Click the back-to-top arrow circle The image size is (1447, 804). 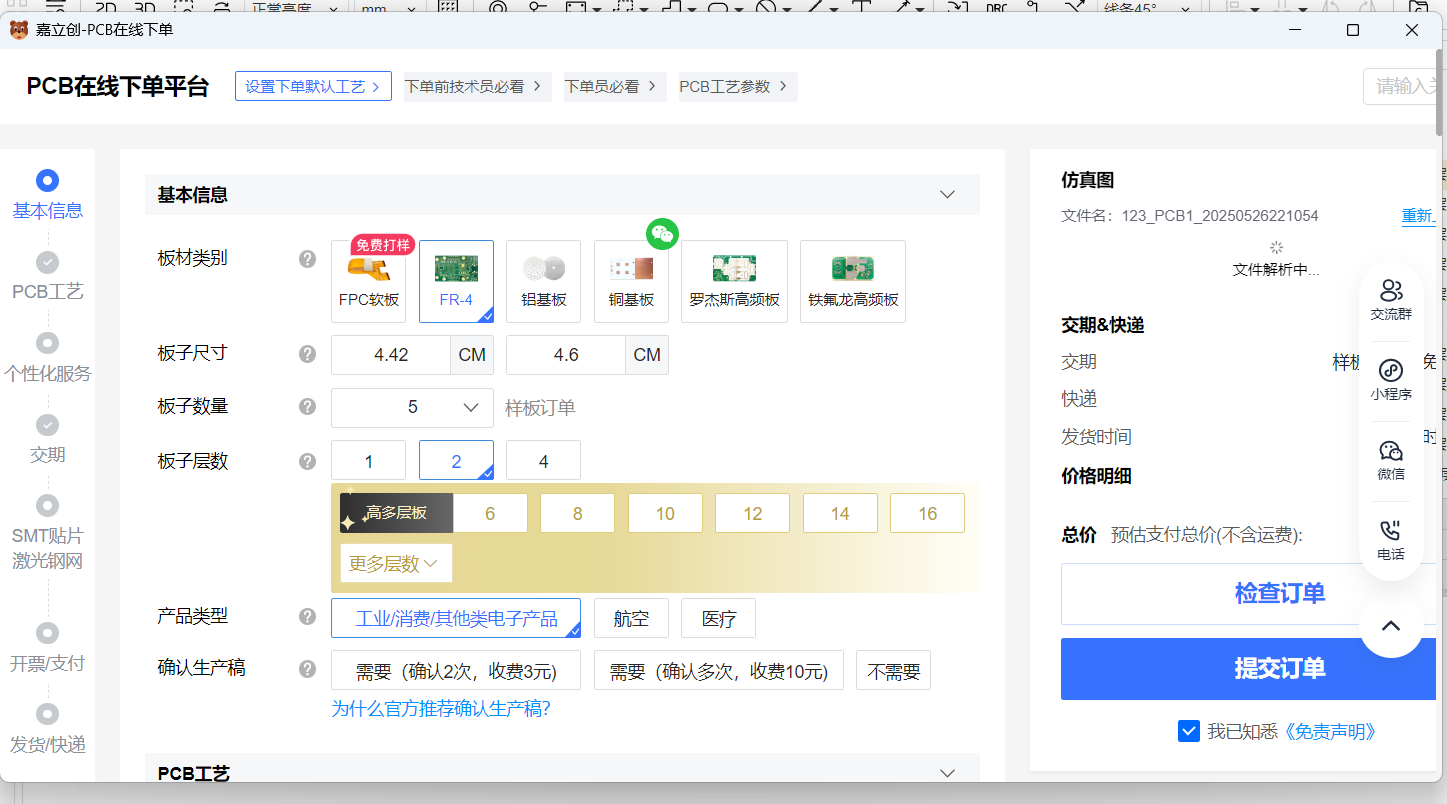coord(1391,626)
